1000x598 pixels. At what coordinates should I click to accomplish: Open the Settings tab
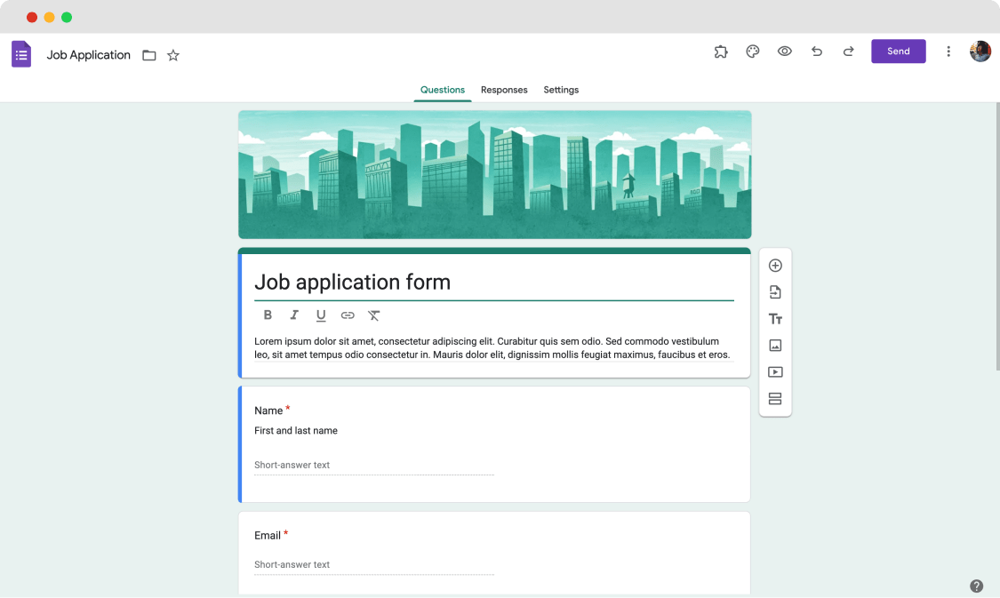561,90
